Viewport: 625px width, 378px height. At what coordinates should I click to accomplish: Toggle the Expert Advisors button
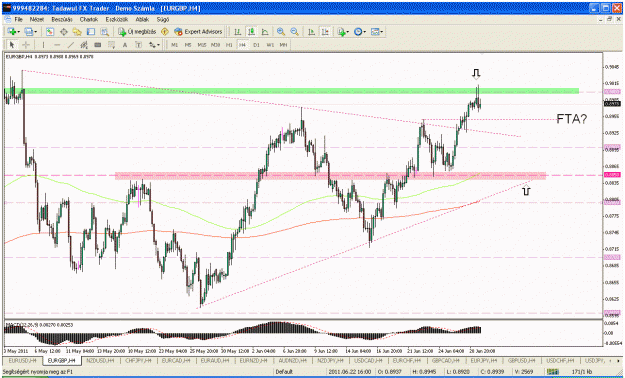pyautogui.click(x=198, y=32)
